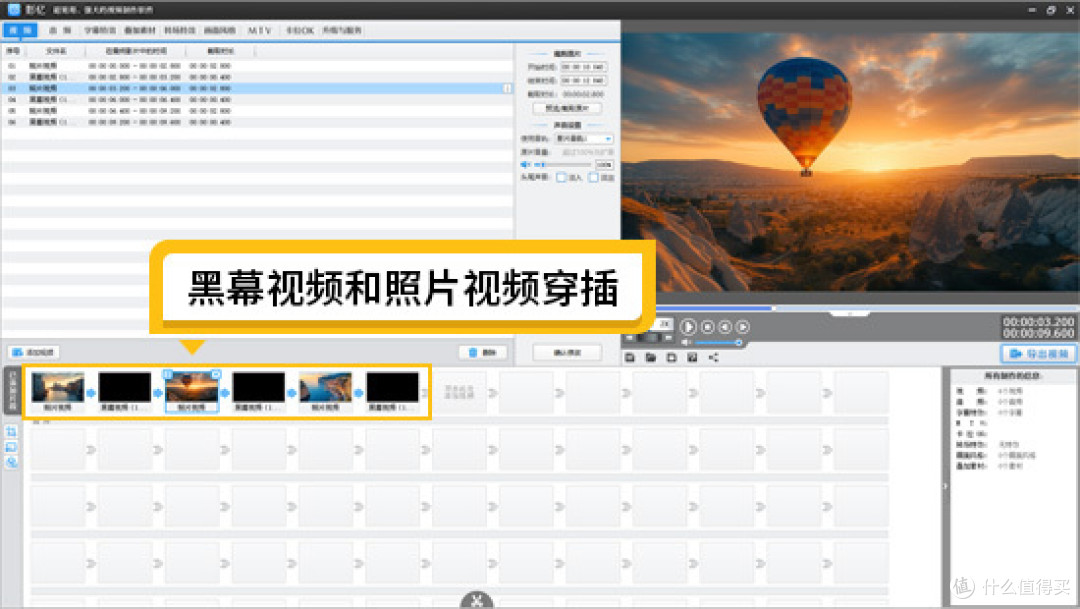Image resolution: width=1080 pixels, height=609 pixels.
Task: Click the 截取时长 duration column header
Action: tap(220, 51)
